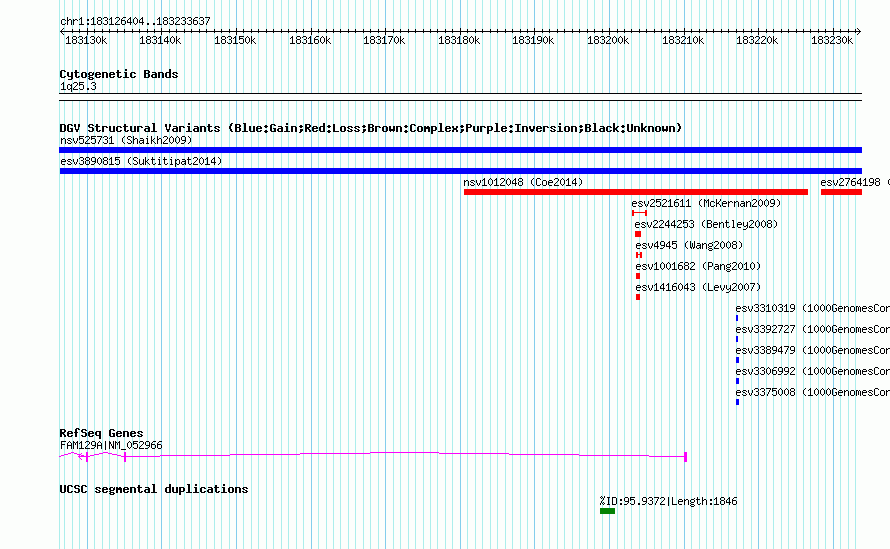Image resolution: width=890 pixels, height=549 pixels.
Task: Click the Cytogenetic Bands track title
Action: (119, 74)
